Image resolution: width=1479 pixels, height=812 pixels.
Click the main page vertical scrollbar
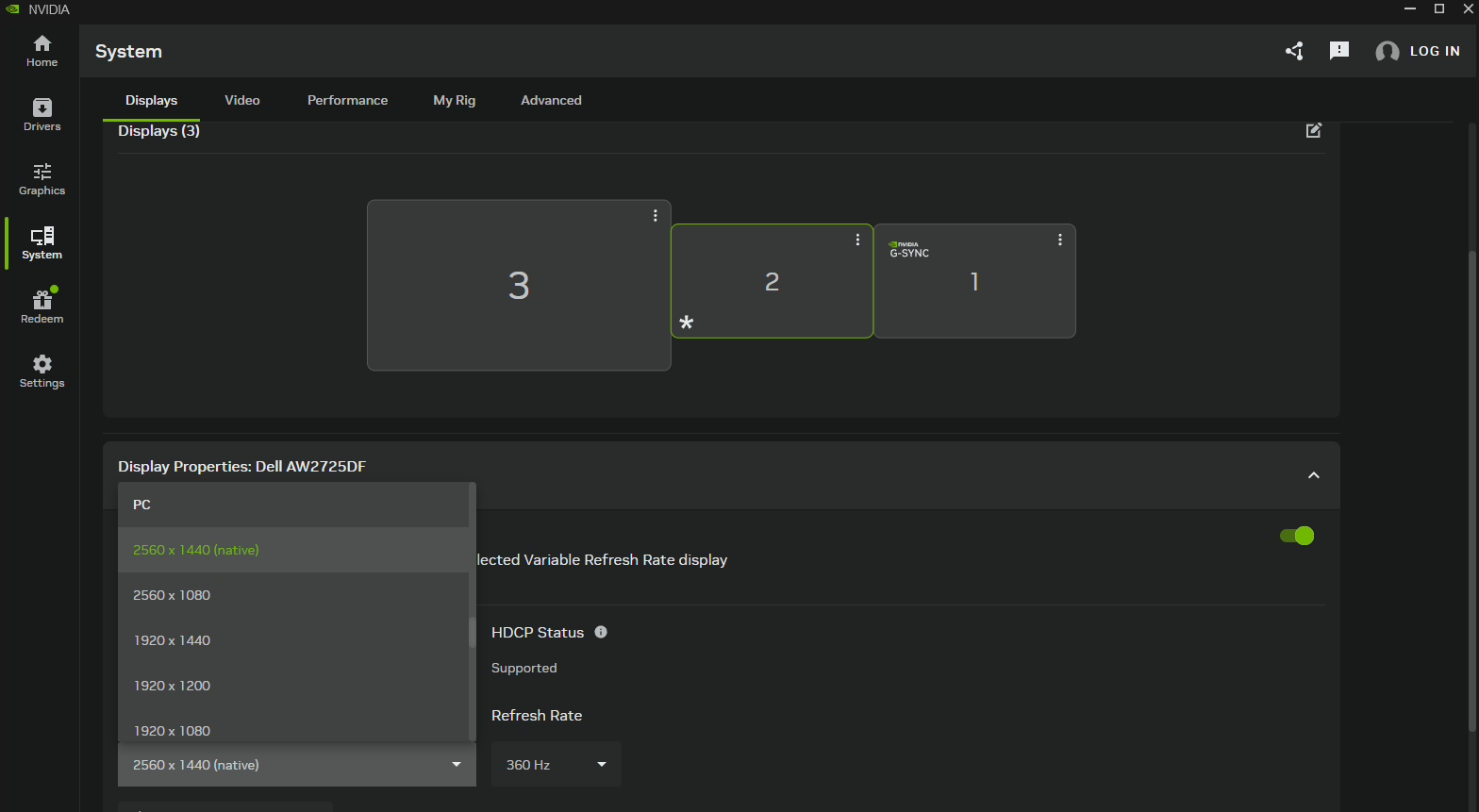[1472, 490]
